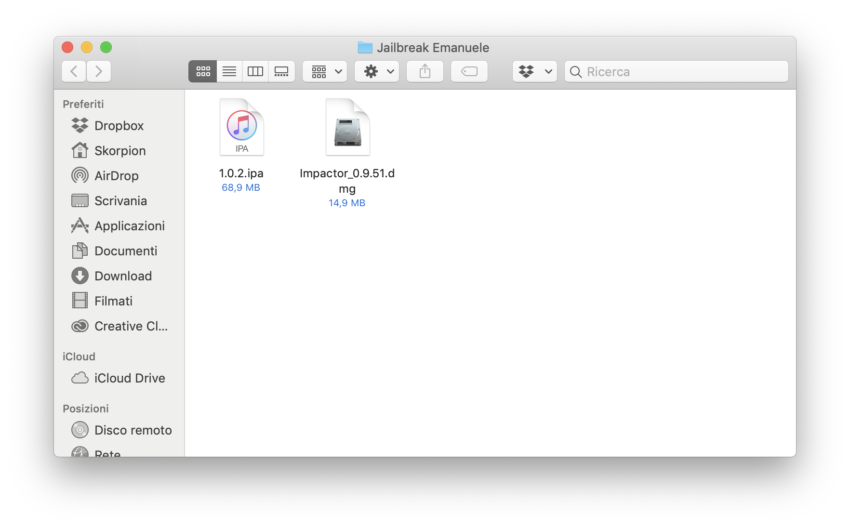The width and height of the screenshot is (850, 528).
Task: Go back with the left arrow button
Action: point(74,72)
